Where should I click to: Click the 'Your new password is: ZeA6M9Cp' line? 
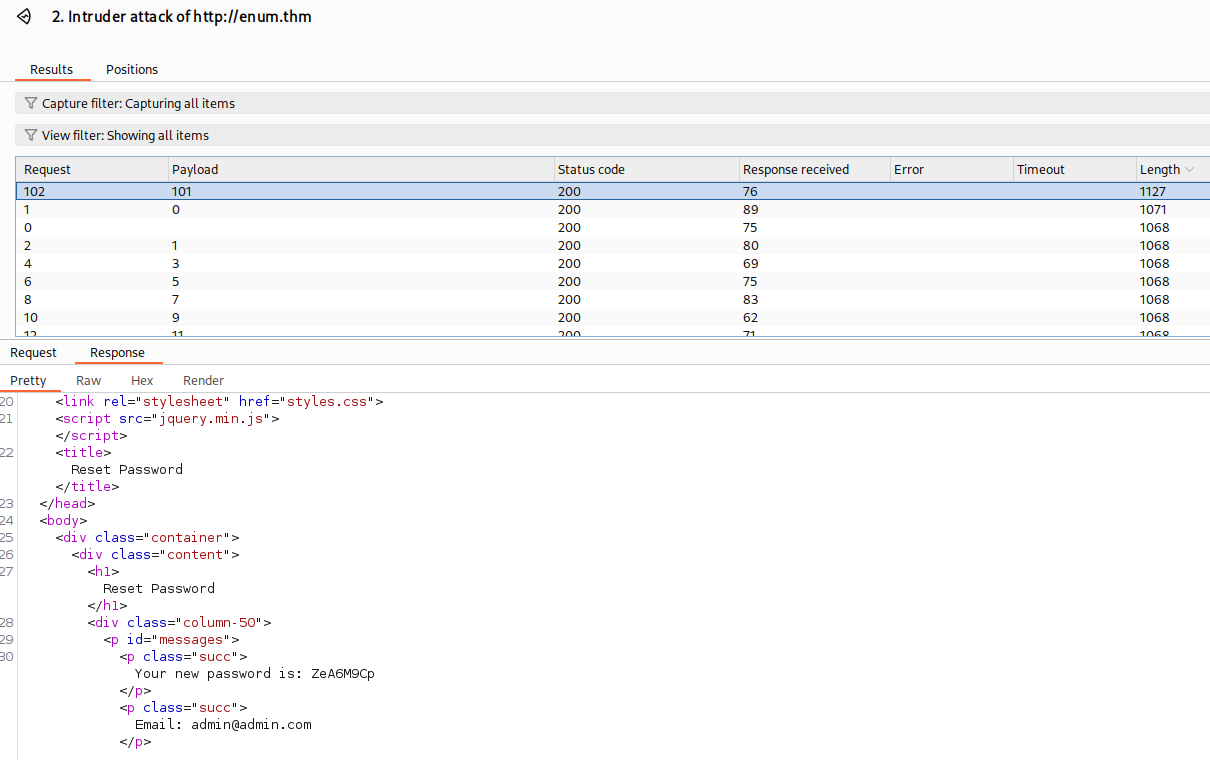click(x=255, y=673)
